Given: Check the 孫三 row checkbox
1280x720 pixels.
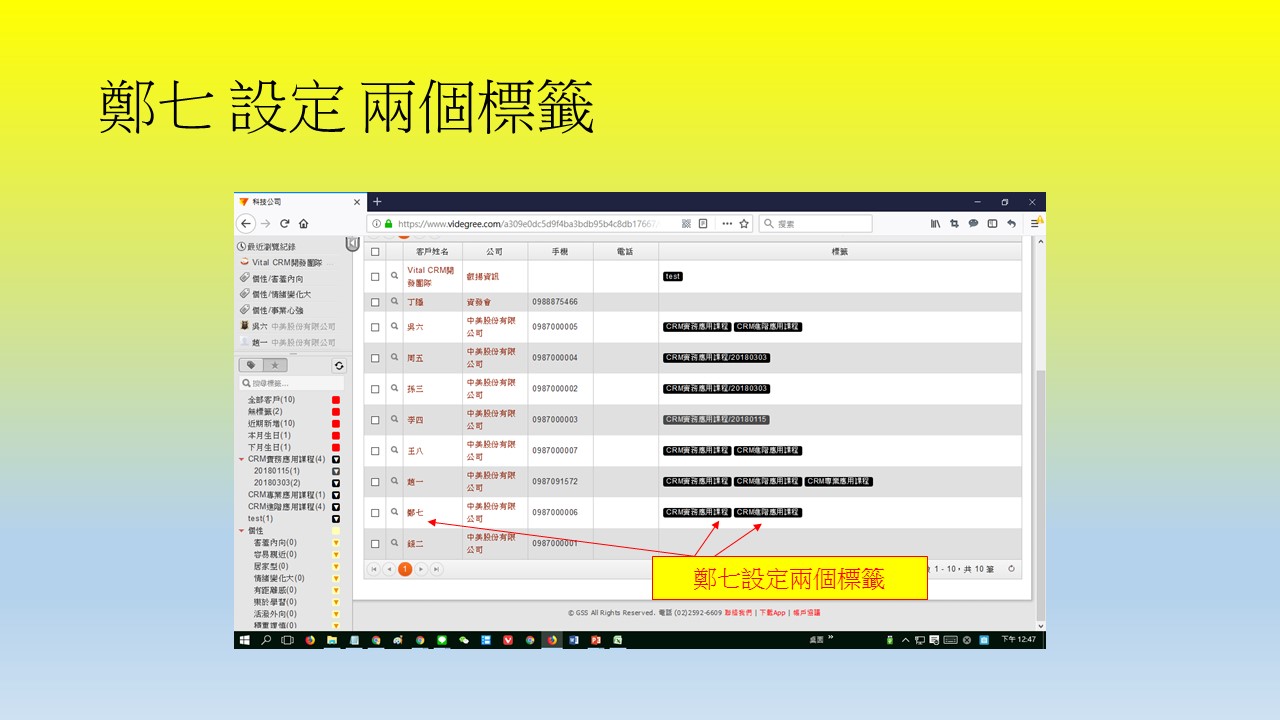Looking at the screenshot, I should click(375, 389).
